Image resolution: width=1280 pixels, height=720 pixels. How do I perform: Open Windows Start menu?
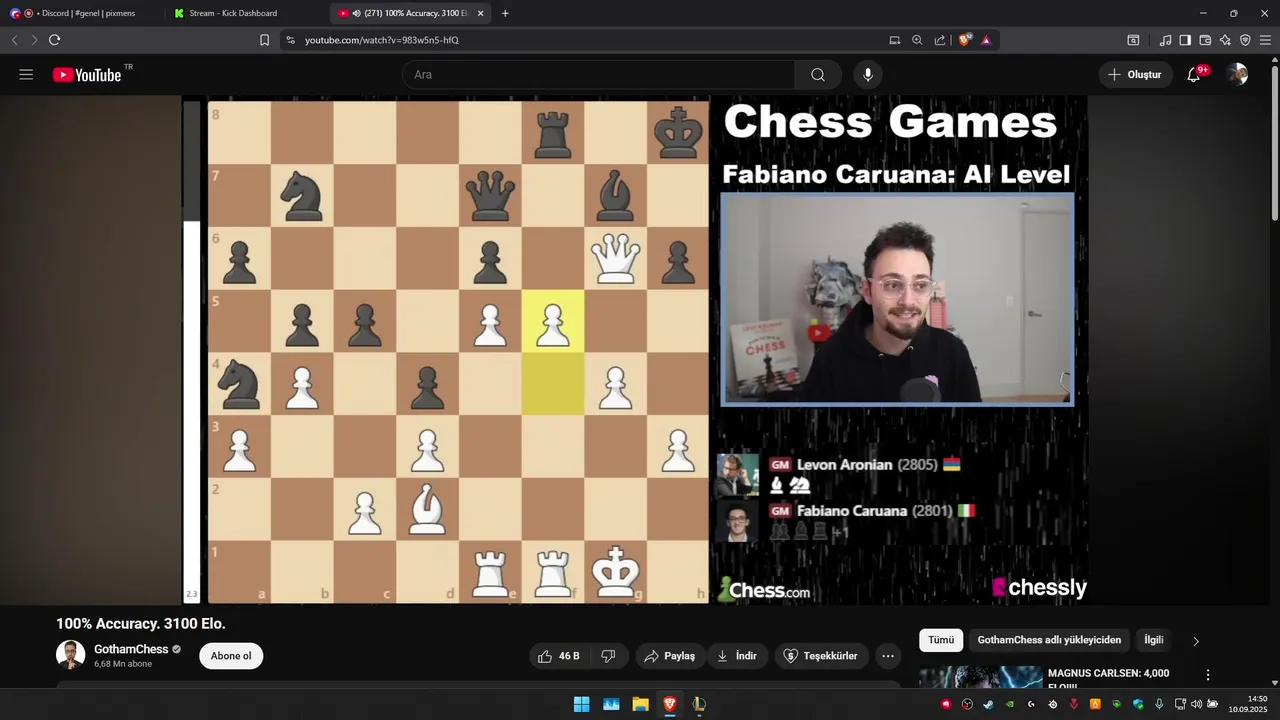(581, 704)
